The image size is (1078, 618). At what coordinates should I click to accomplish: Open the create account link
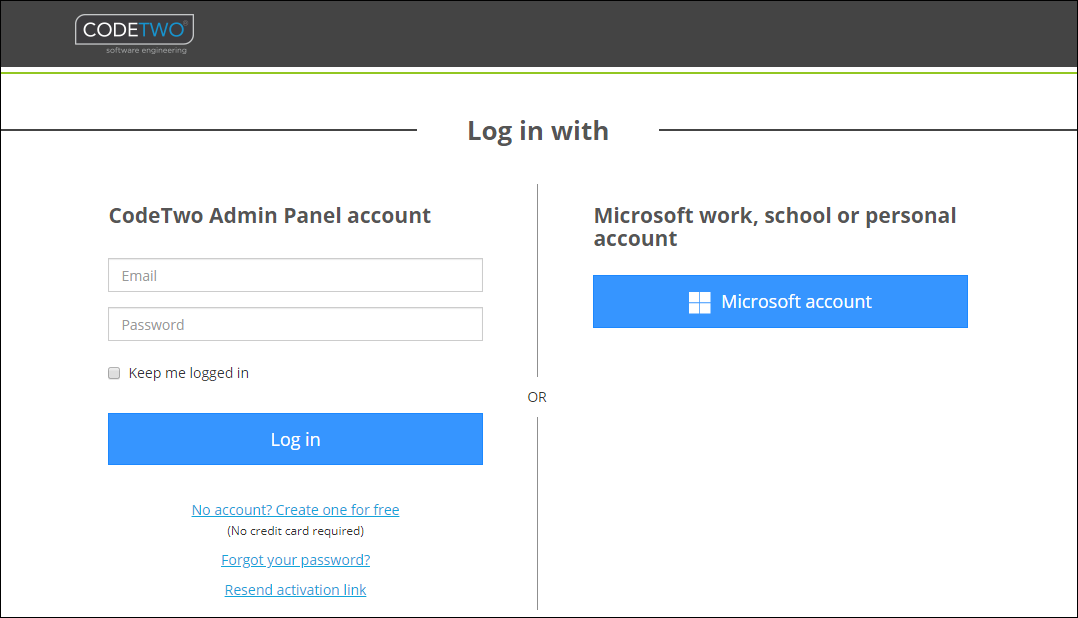point(295,509)
